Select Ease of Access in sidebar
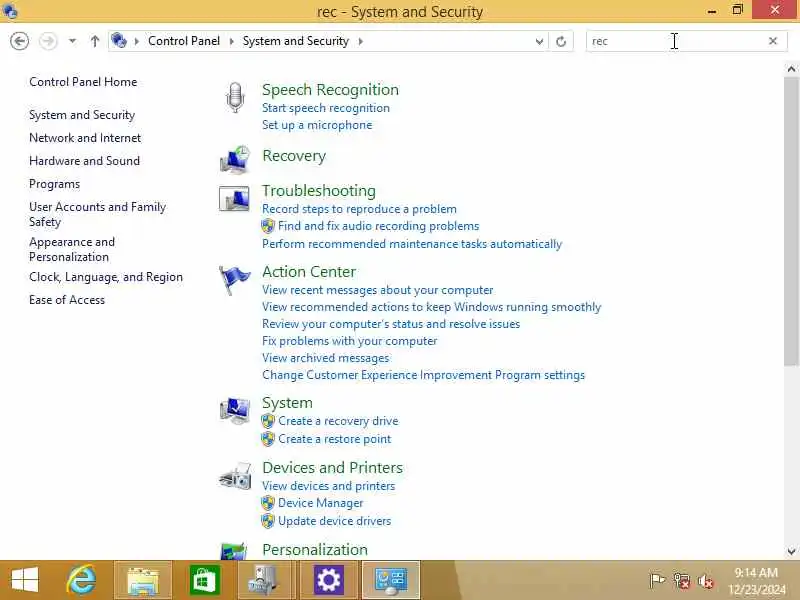Screen dimensions: 800x600 click(x=67, y=300)
